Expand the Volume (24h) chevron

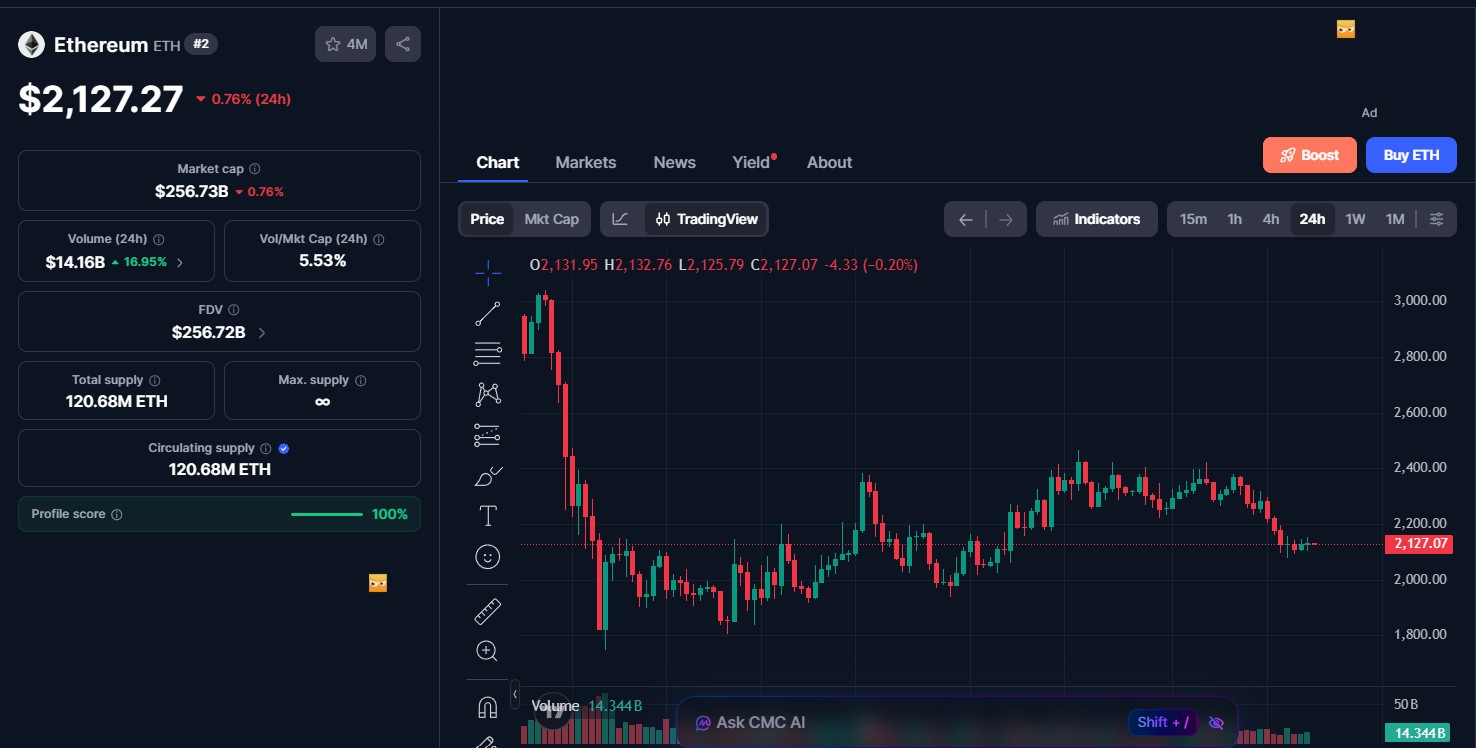click(180, 262)
